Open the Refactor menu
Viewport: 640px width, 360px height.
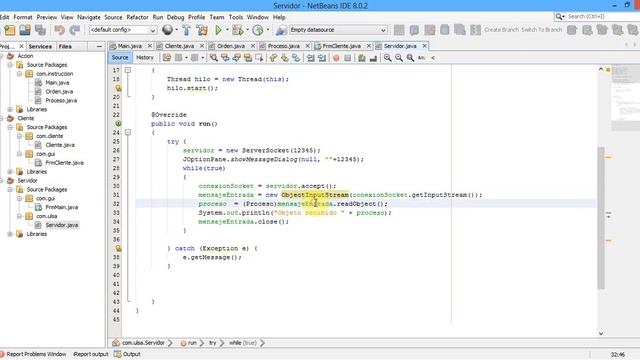point(137,17)
